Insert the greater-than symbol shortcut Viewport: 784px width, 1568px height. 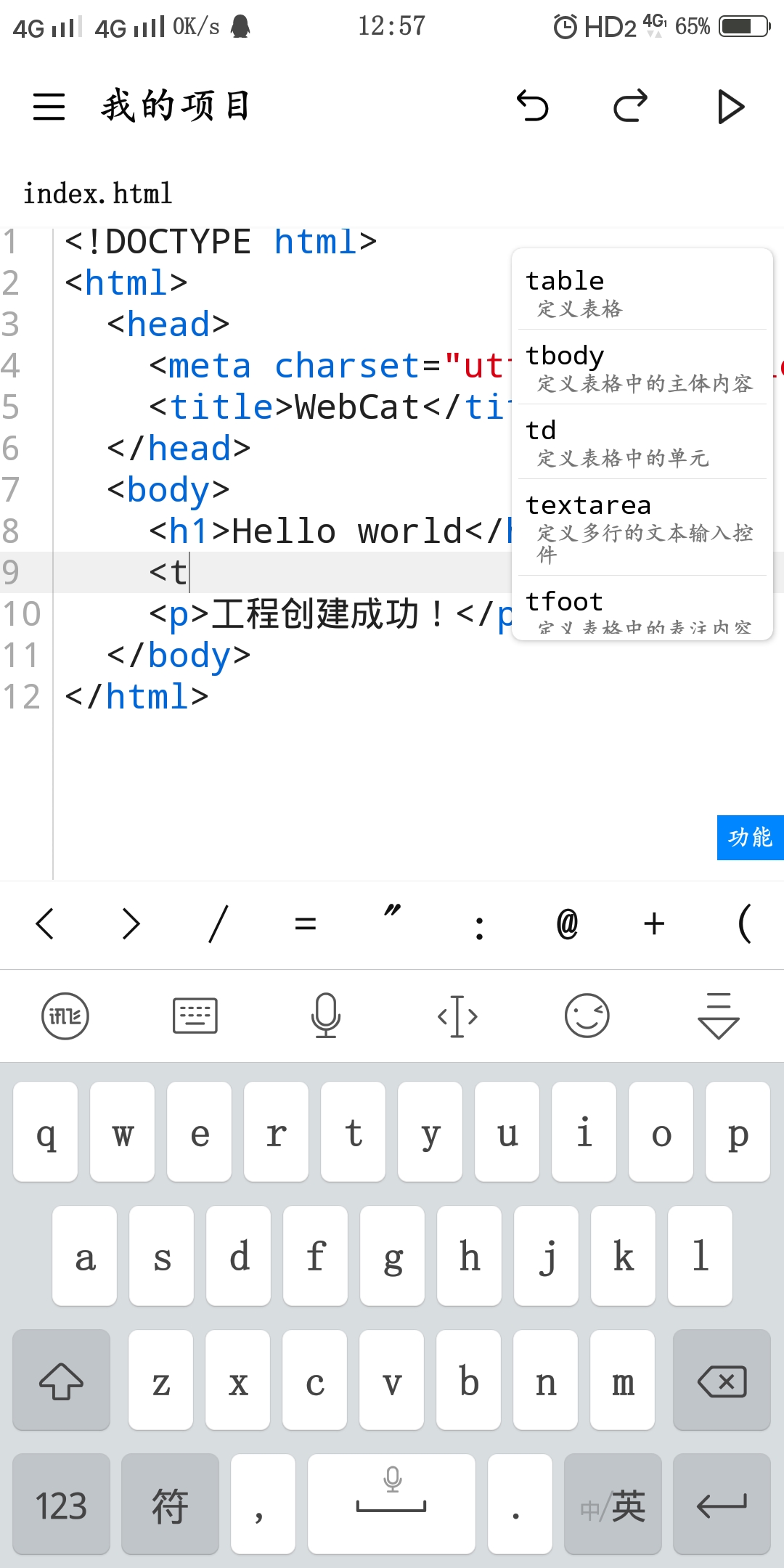131,924
